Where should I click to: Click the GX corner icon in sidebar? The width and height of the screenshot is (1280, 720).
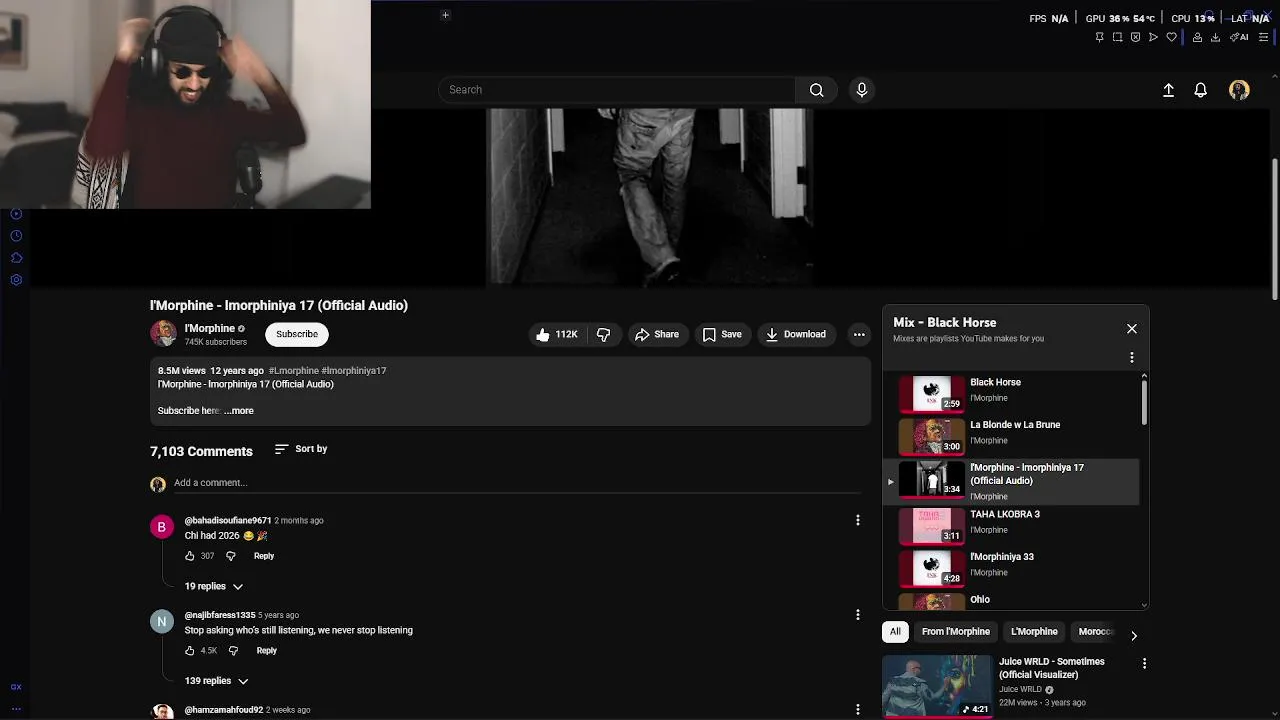point(16,687)
